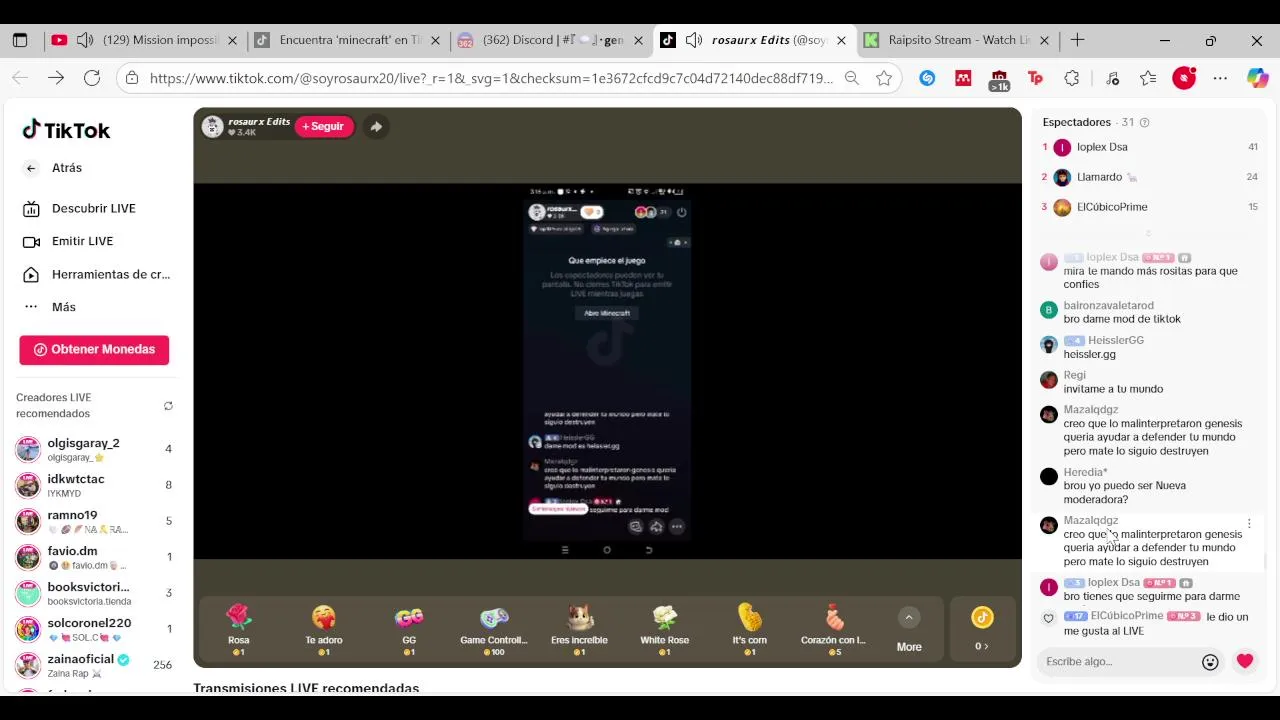Open ramno19 live channel
Screen dimensions: 1280x720
point(94,521)
